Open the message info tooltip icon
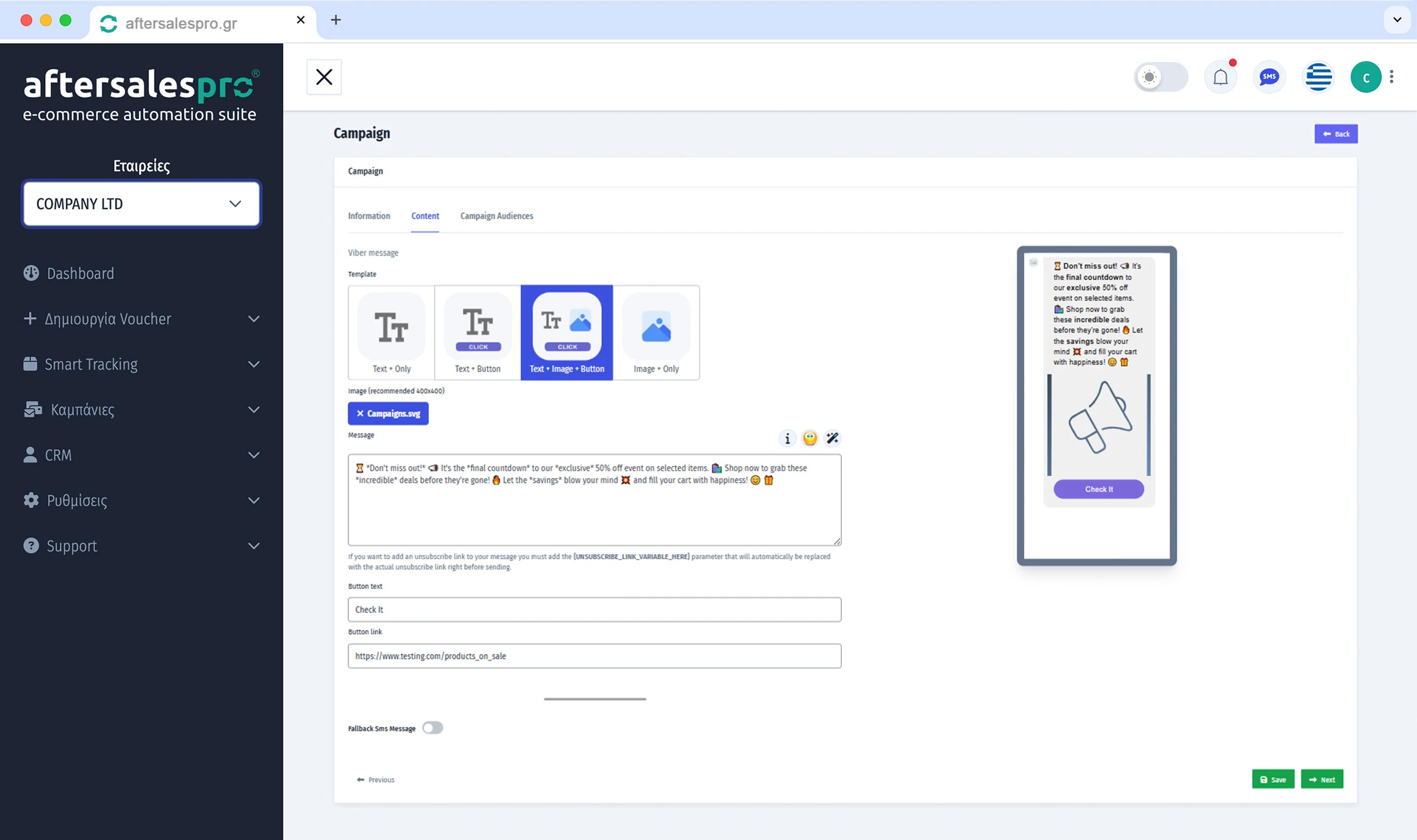This screenshot has height=840, width=1417. [x=788, y=438]
